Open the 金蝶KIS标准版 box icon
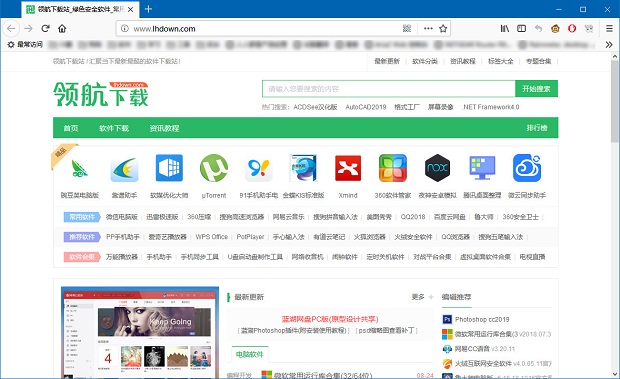The image size is (620, 379). 303,168
